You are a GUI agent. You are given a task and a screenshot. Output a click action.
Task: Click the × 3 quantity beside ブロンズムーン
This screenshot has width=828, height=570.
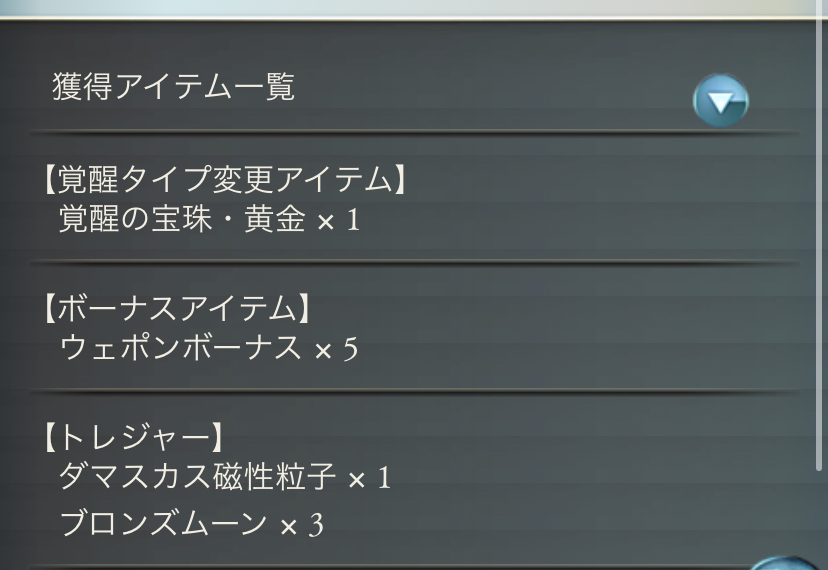[x=301, y=524]
